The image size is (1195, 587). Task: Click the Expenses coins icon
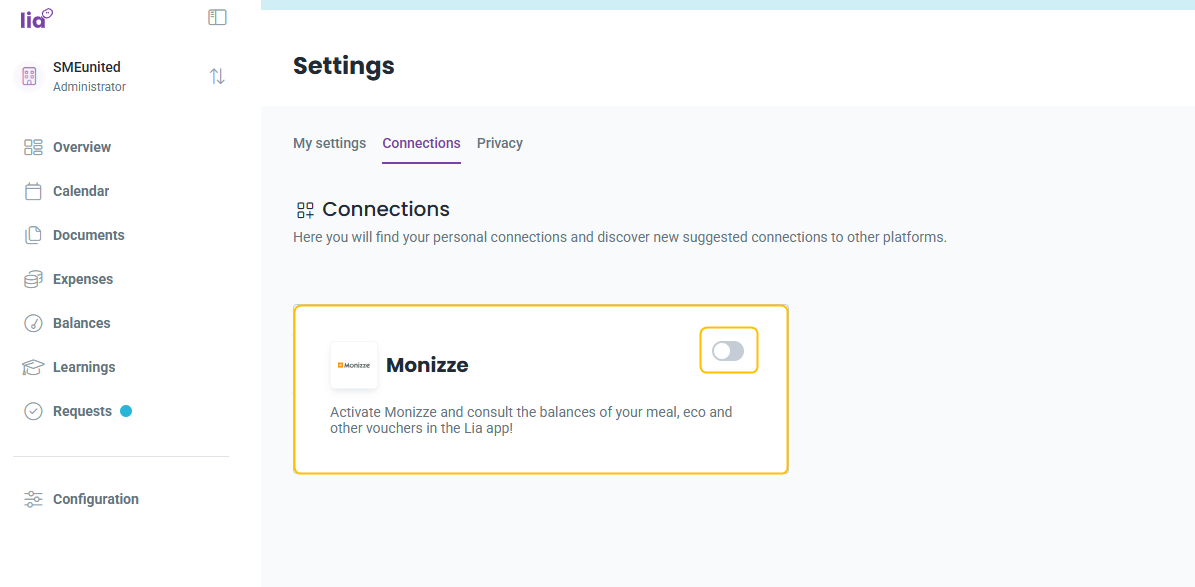[x=33, y=280]
